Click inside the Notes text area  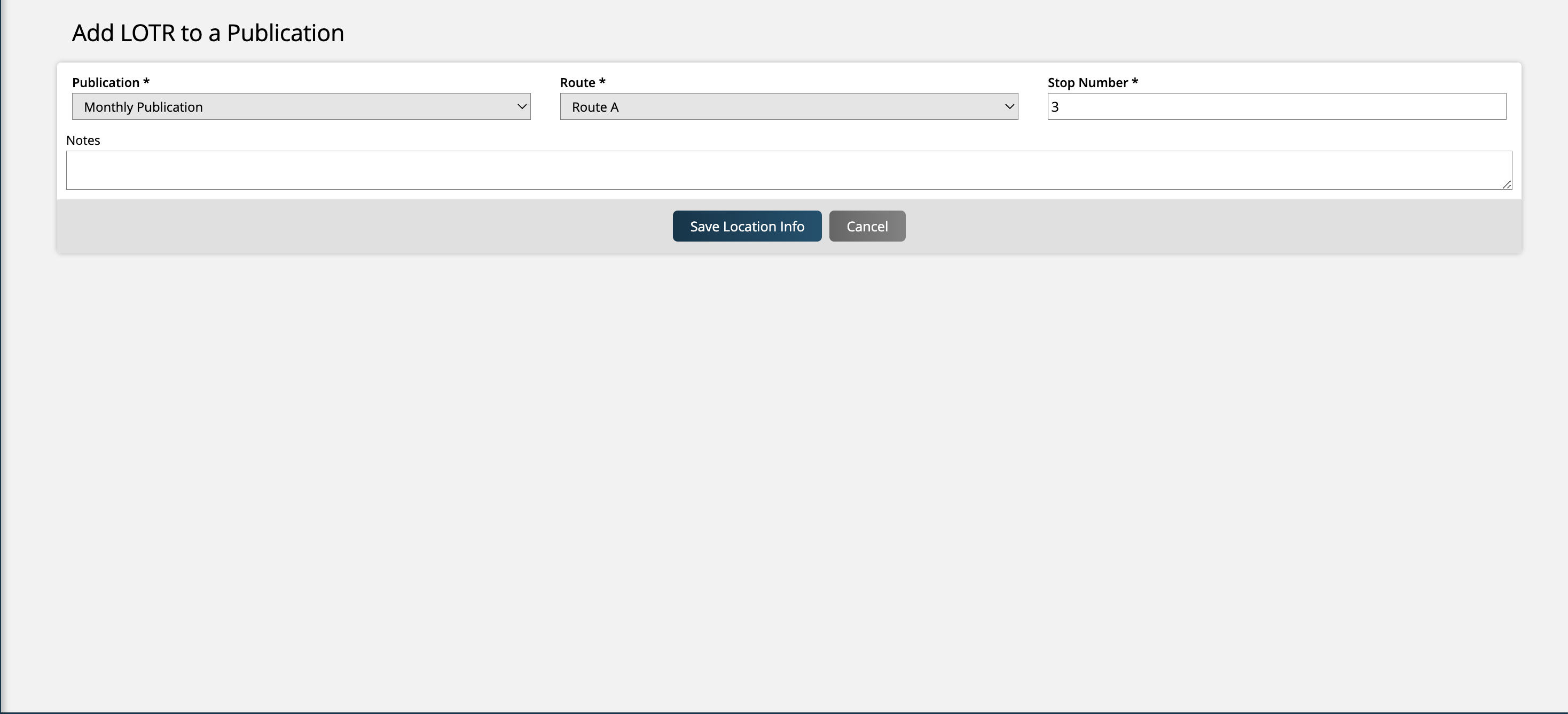788,170
